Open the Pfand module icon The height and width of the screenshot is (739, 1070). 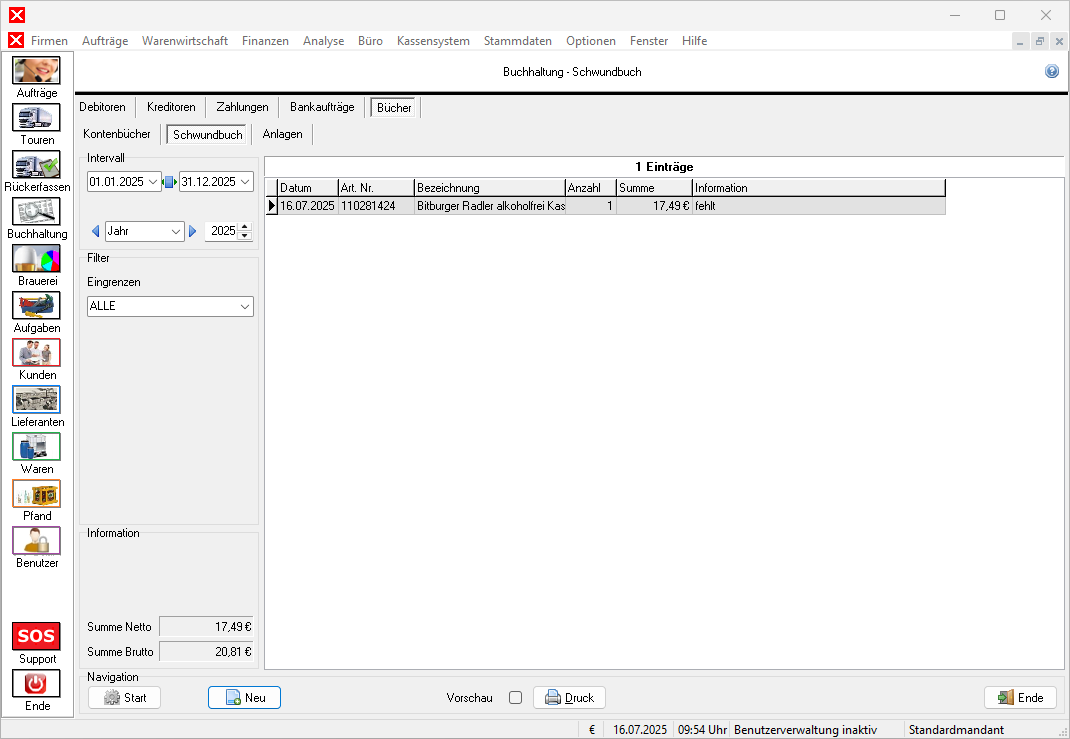(x=36, y=494)
